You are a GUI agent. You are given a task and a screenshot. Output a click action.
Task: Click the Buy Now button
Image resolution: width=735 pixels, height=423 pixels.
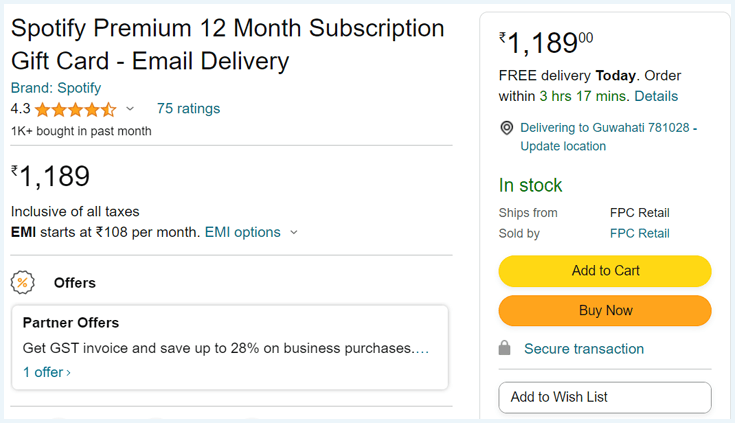pos(605,310)
